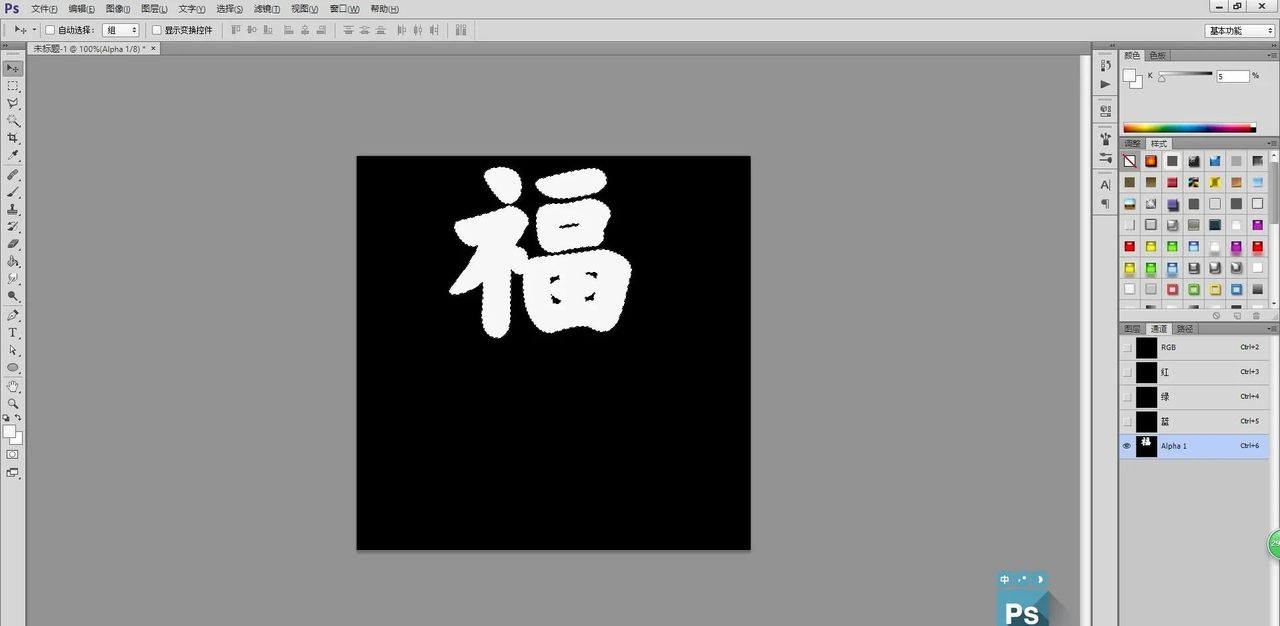Show the 红 channel visibility box

tap(1127, 372)
